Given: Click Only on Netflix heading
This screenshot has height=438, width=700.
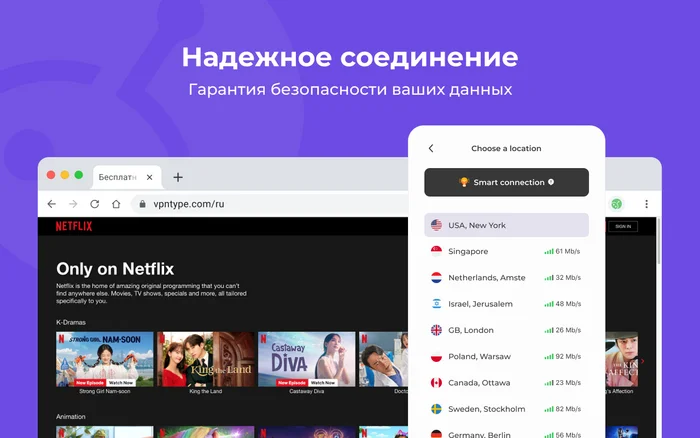Looking at the screenshot, I should pos(115,269).
